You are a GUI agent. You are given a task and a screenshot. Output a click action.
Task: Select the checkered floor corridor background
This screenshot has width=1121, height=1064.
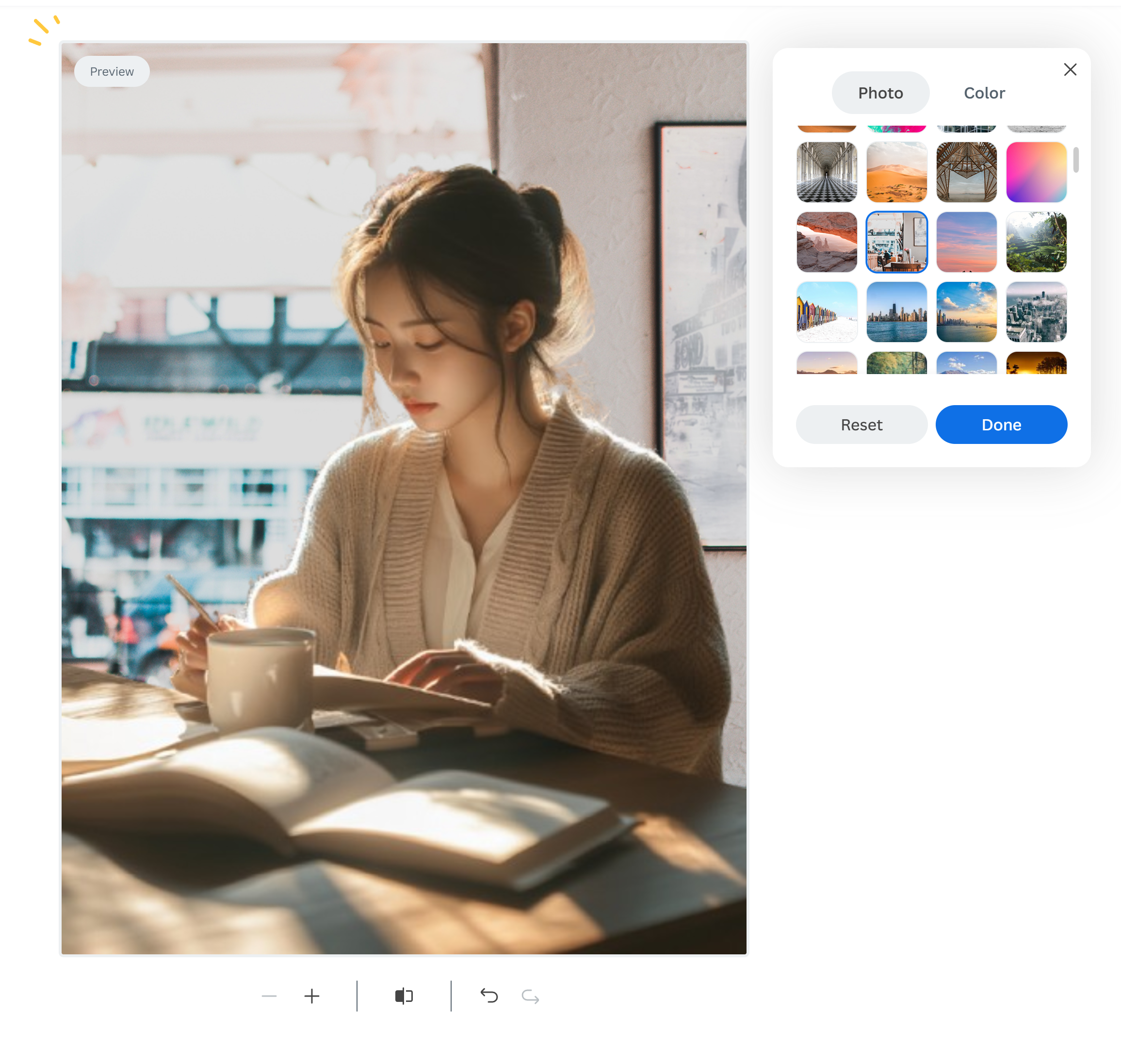click(x=826, y=172)
